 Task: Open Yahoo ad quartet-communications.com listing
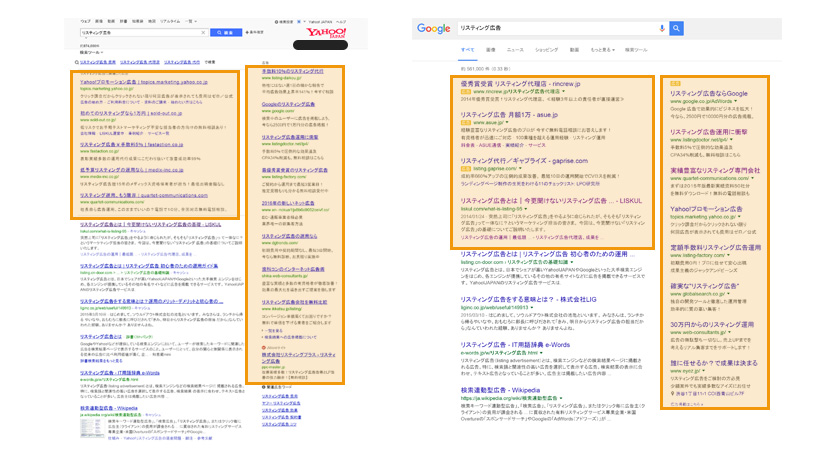coord(143,195)
